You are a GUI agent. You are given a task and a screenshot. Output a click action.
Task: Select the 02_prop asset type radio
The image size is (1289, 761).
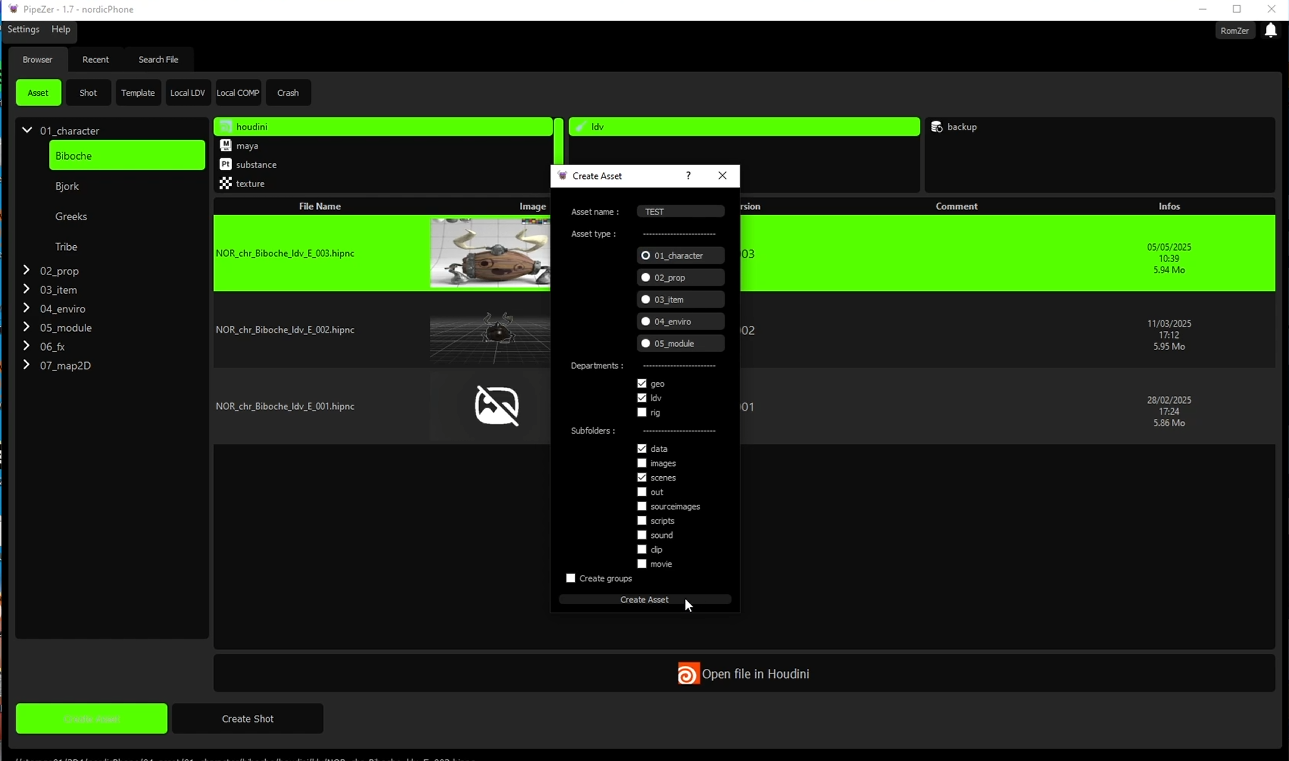pos(646,278)
